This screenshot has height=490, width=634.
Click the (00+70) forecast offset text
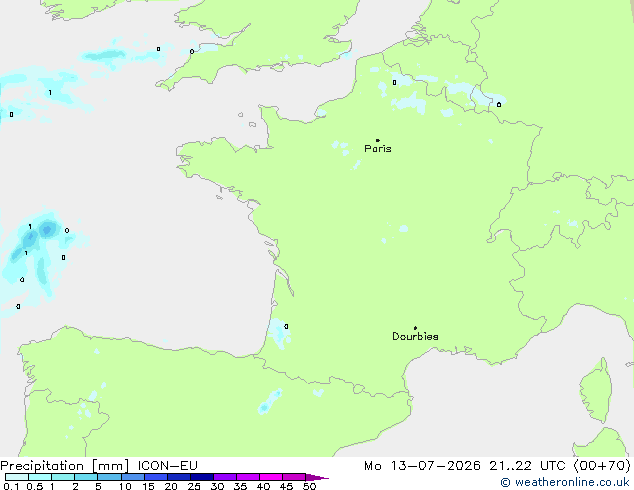click(x=602, y=466)
